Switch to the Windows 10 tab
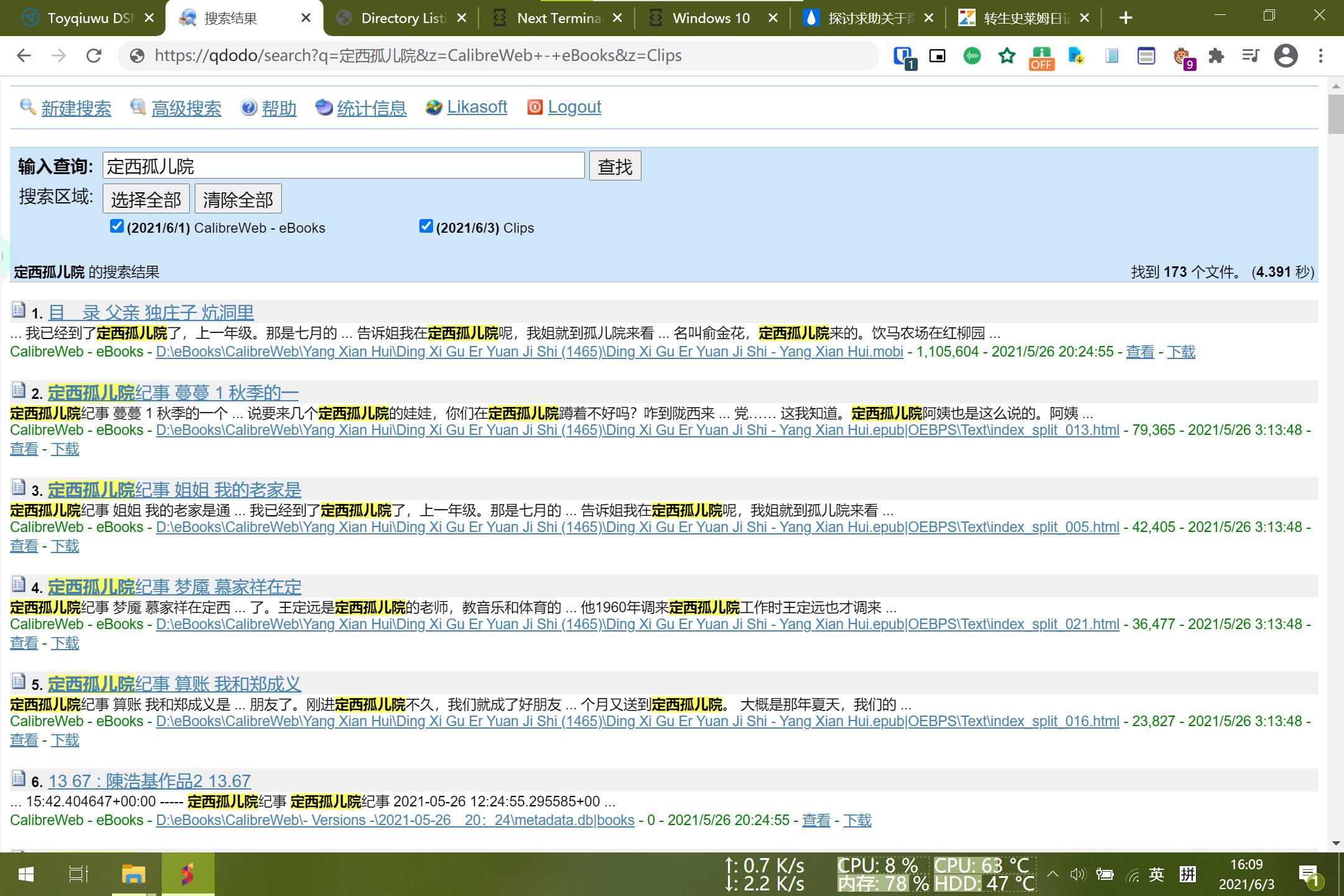Viewport: 1344px width, 896px height. (711, 18)
